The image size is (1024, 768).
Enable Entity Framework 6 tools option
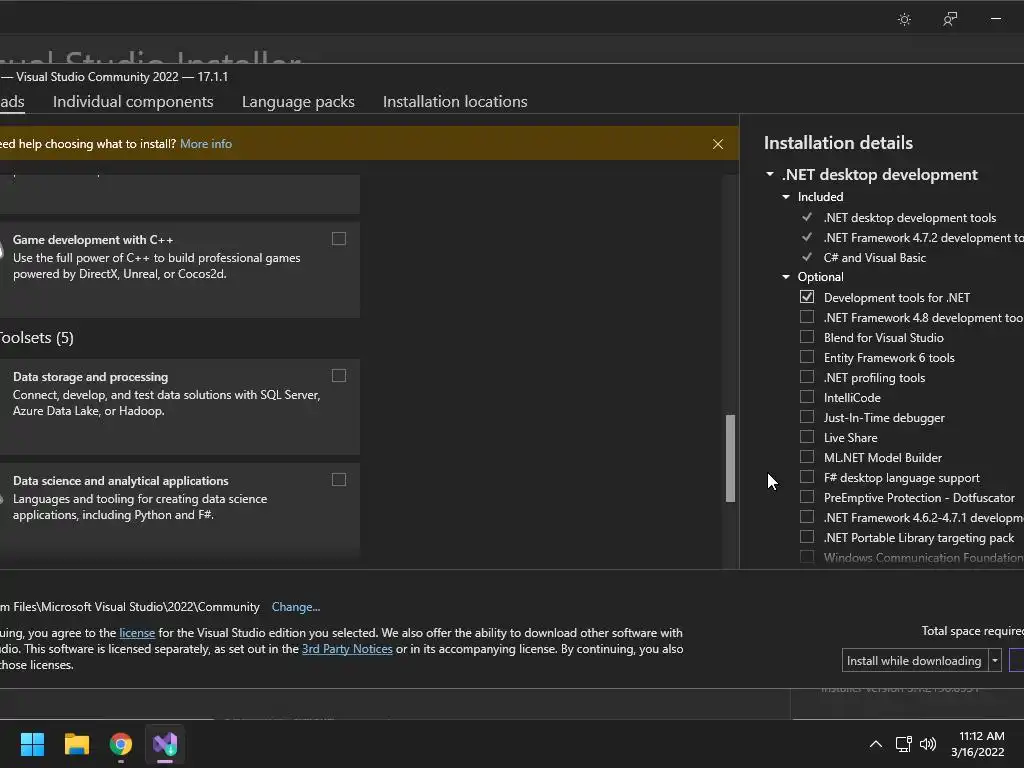click(x=807, y=357)
